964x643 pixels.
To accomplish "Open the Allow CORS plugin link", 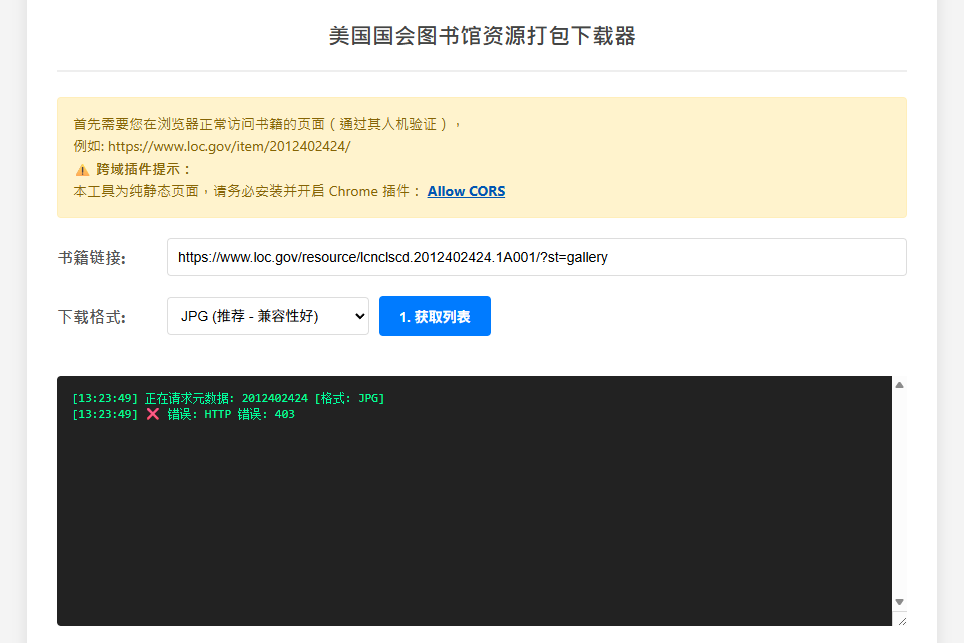I will coord(466,191).
